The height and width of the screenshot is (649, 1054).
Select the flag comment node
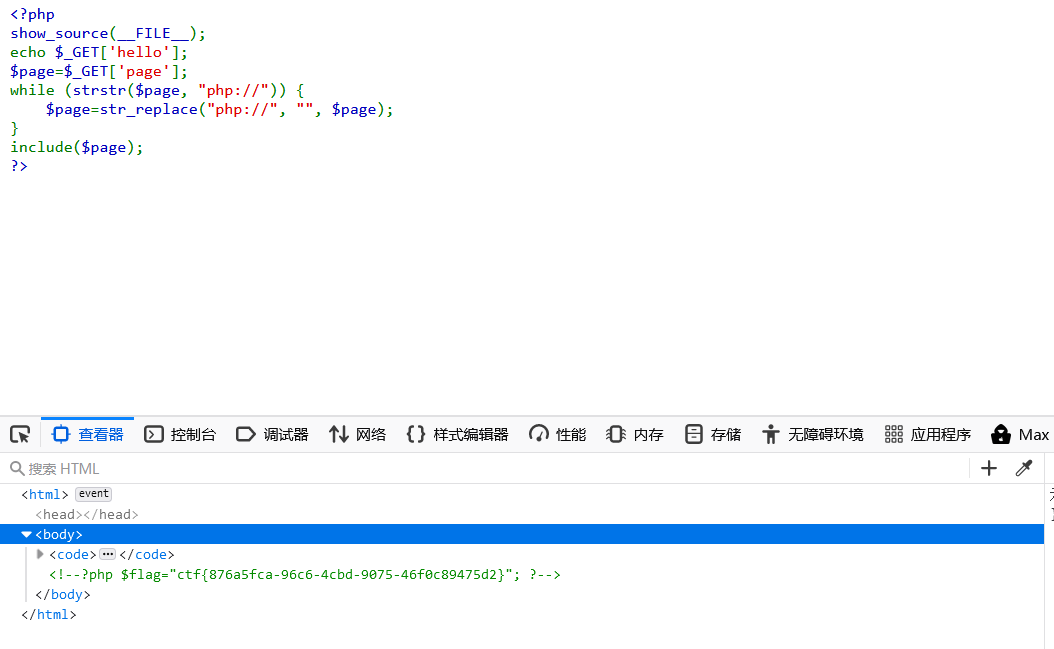tap(305, 575)
